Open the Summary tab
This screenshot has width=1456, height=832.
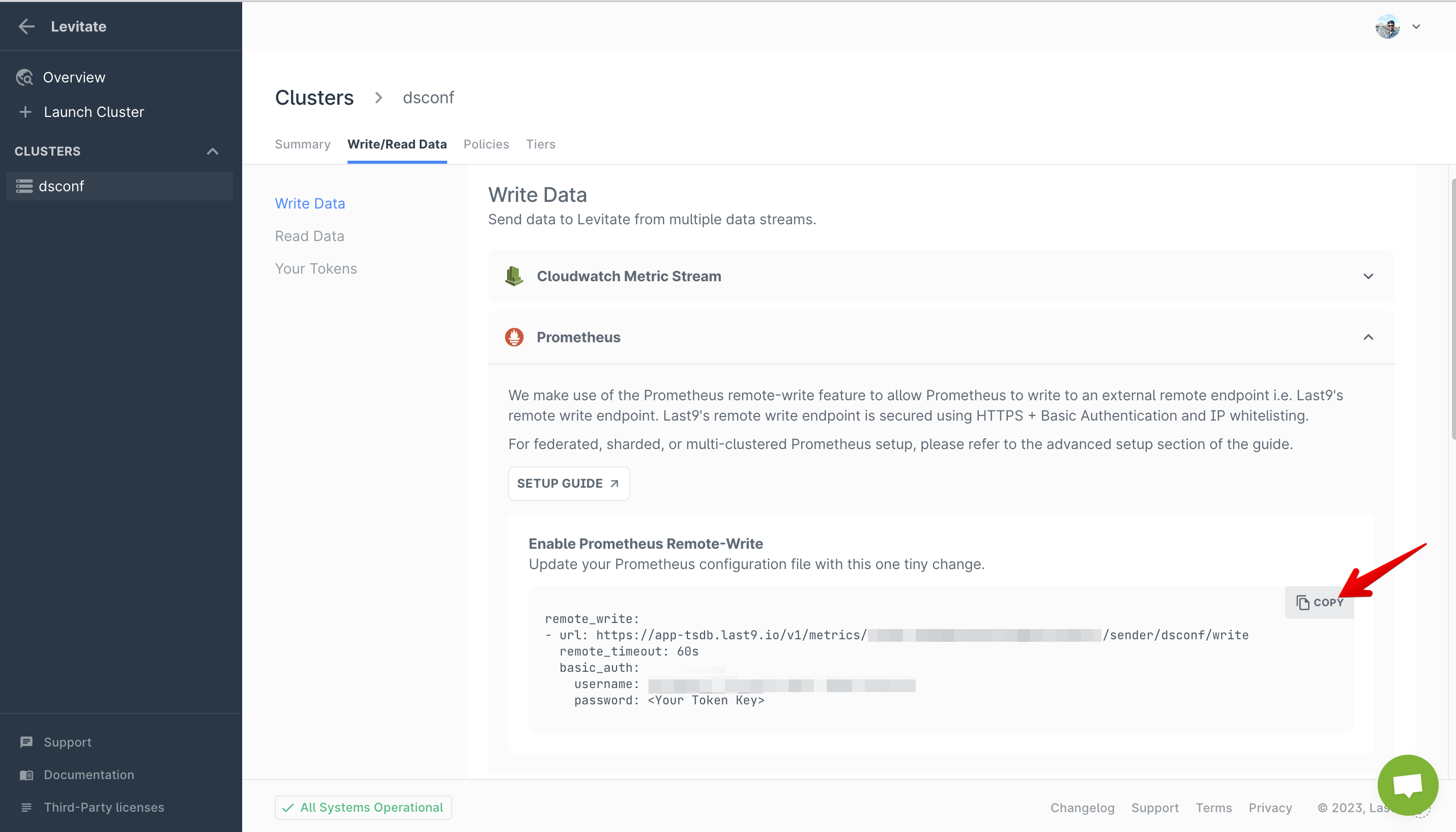pos(302,144)
